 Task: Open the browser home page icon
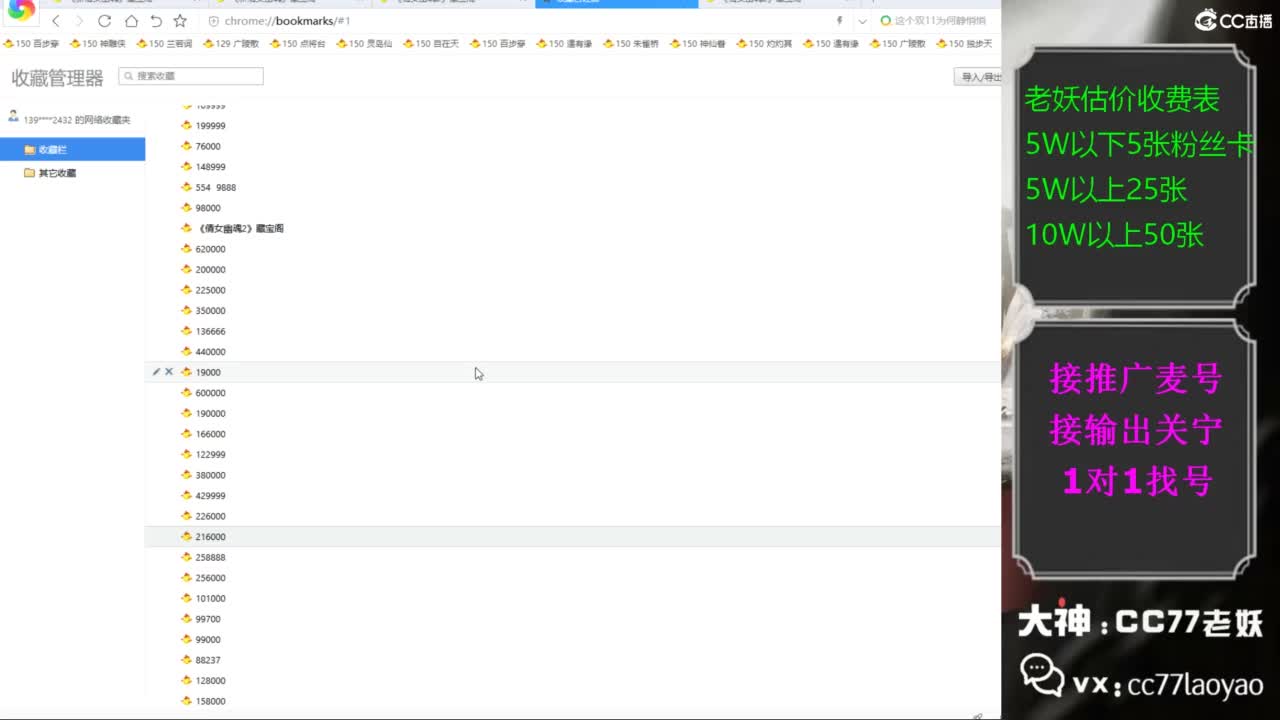coord(131,21)
